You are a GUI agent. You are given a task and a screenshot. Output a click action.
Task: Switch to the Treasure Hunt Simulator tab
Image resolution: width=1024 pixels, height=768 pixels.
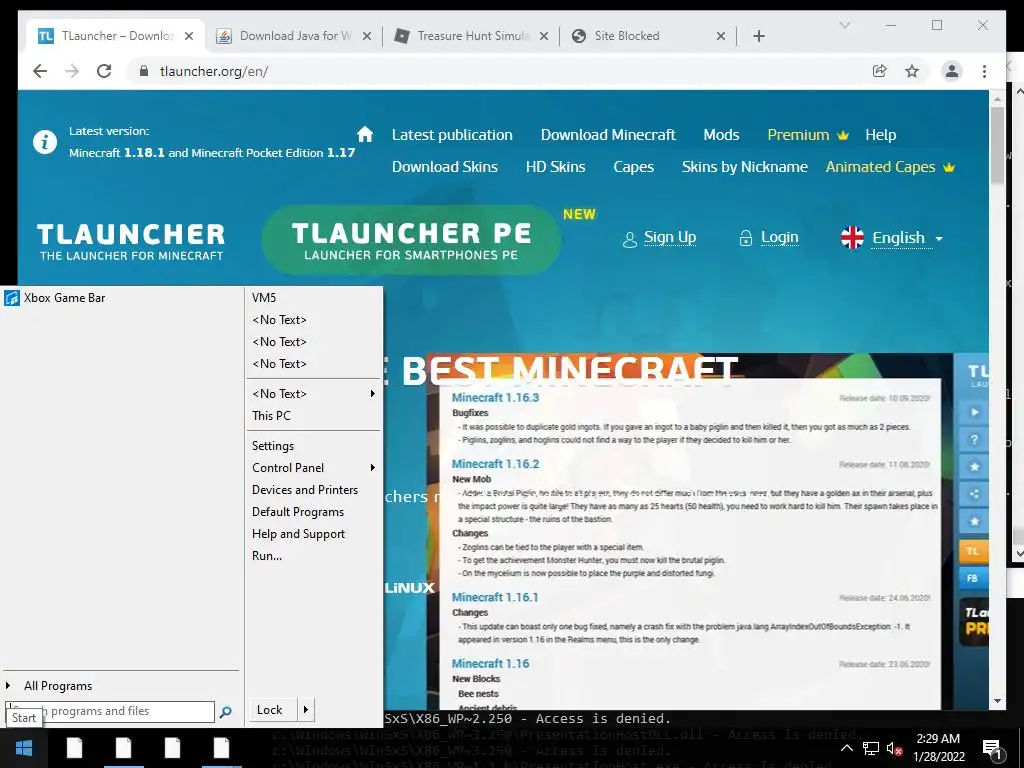pos(470,36)
